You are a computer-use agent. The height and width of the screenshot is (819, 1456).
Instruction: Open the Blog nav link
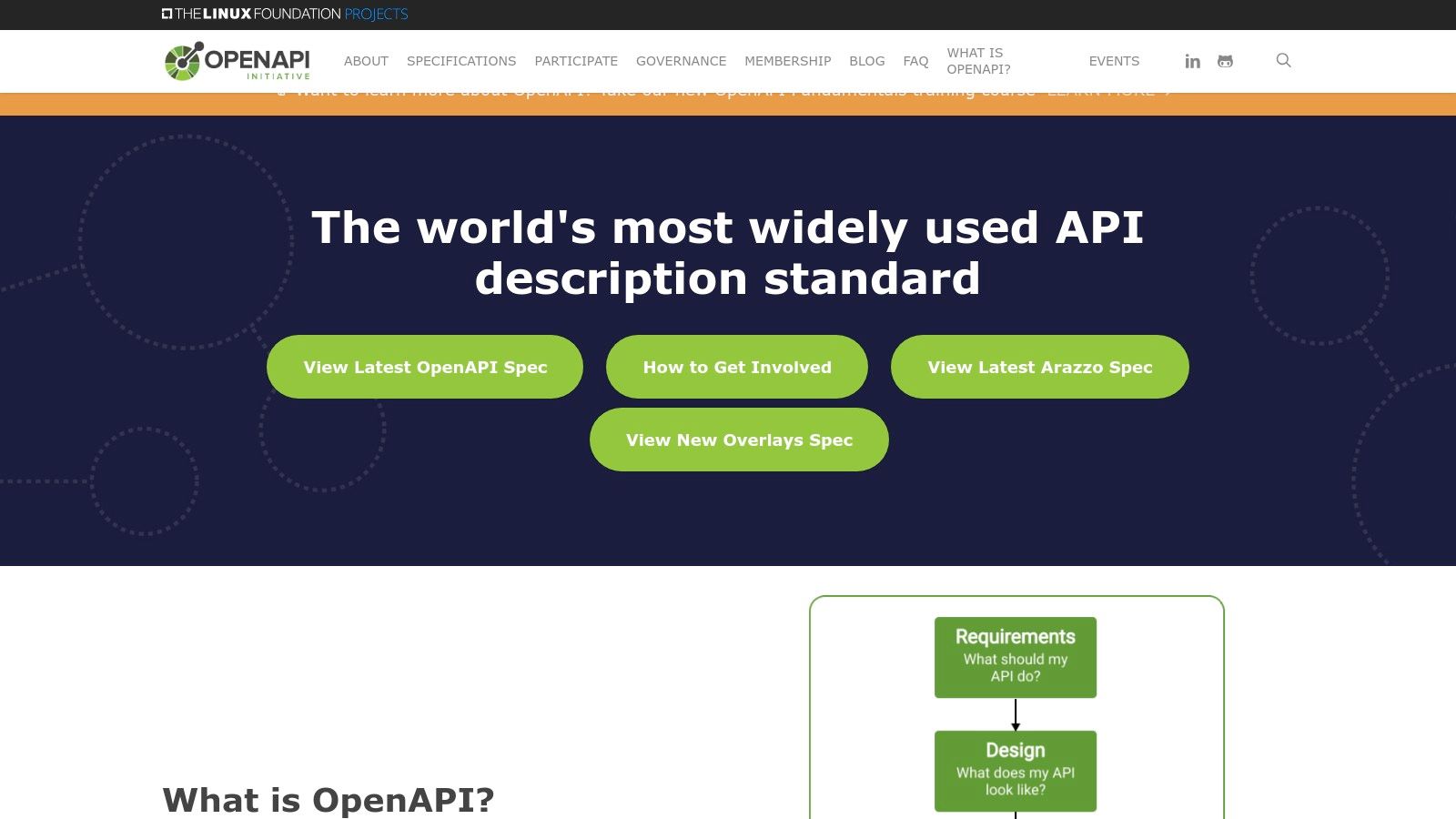pos(866,61)
